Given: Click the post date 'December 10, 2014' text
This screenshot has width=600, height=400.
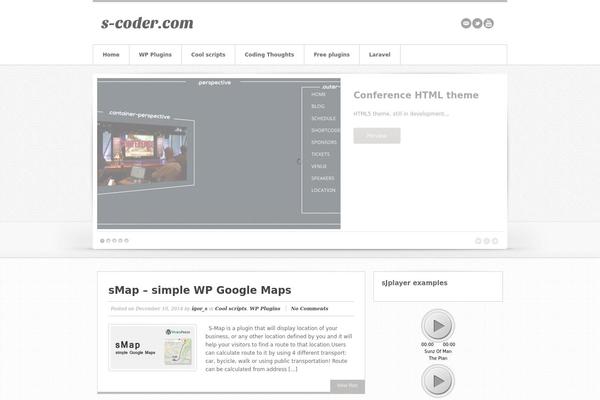Looking at the screenshot, I should [159, 309].
